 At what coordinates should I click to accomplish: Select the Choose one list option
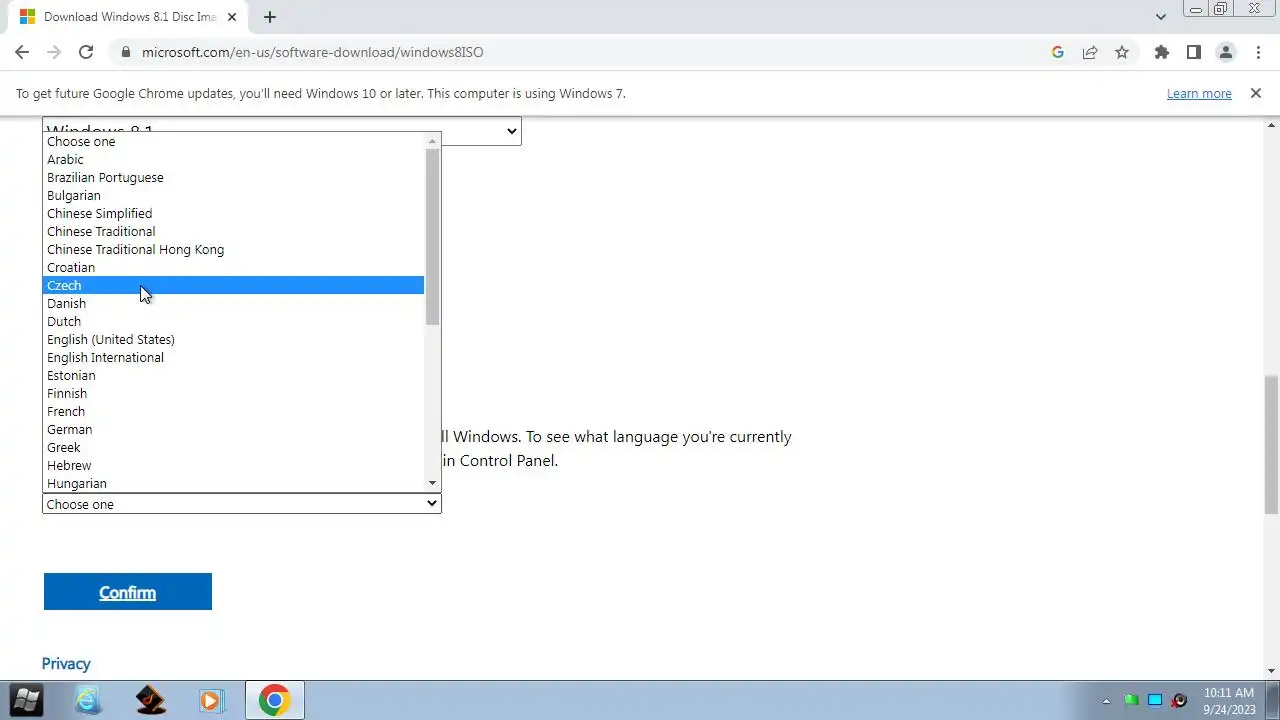235,141
